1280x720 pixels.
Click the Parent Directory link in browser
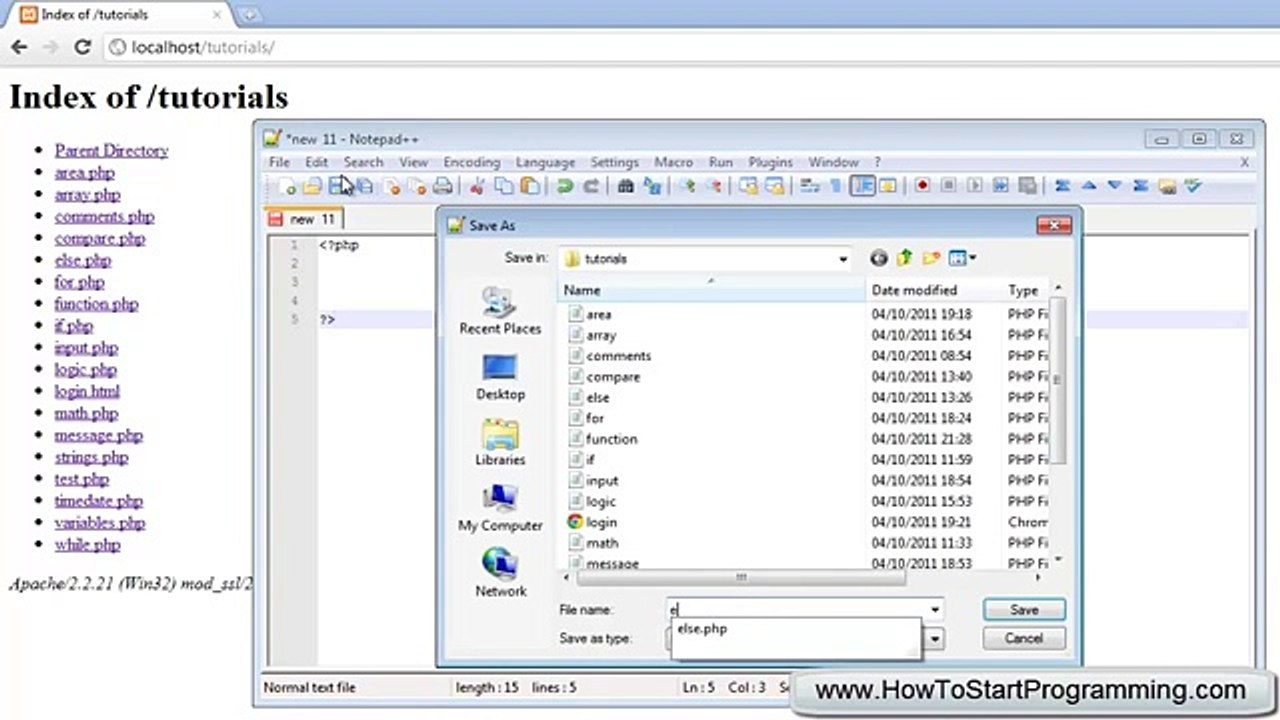tap(111, 151)
